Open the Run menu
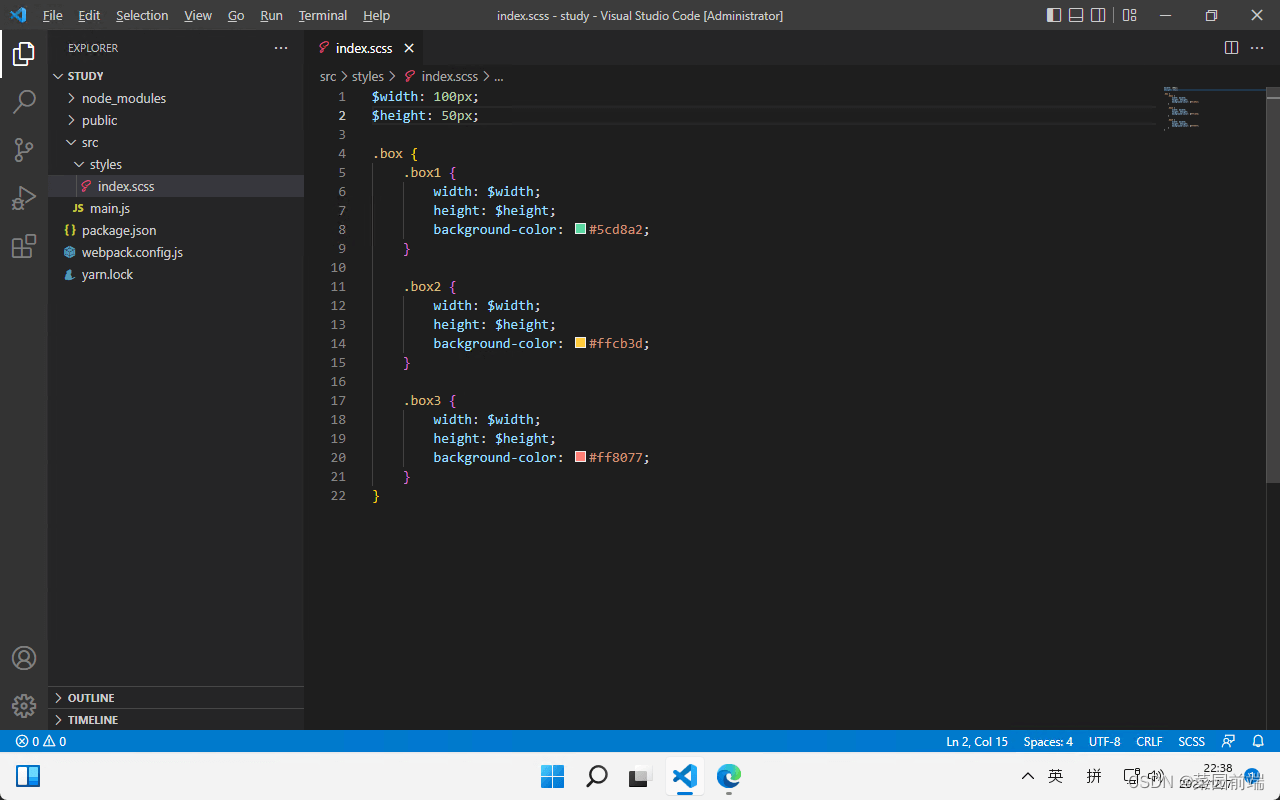This screenshot has width=1280, height=800. pos(271,15)
